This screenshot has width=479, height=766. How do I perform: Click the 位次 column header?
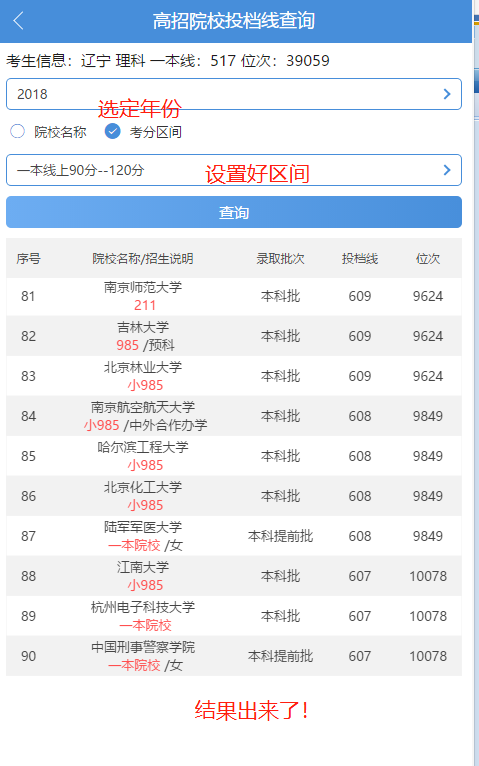tap(428, 258)
